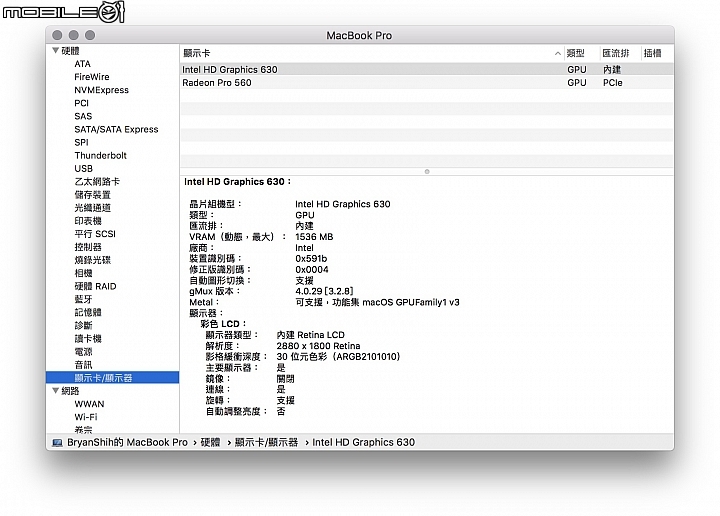Click the 0x591b device ID value
The image size is (720, 516).
[311, 258]
